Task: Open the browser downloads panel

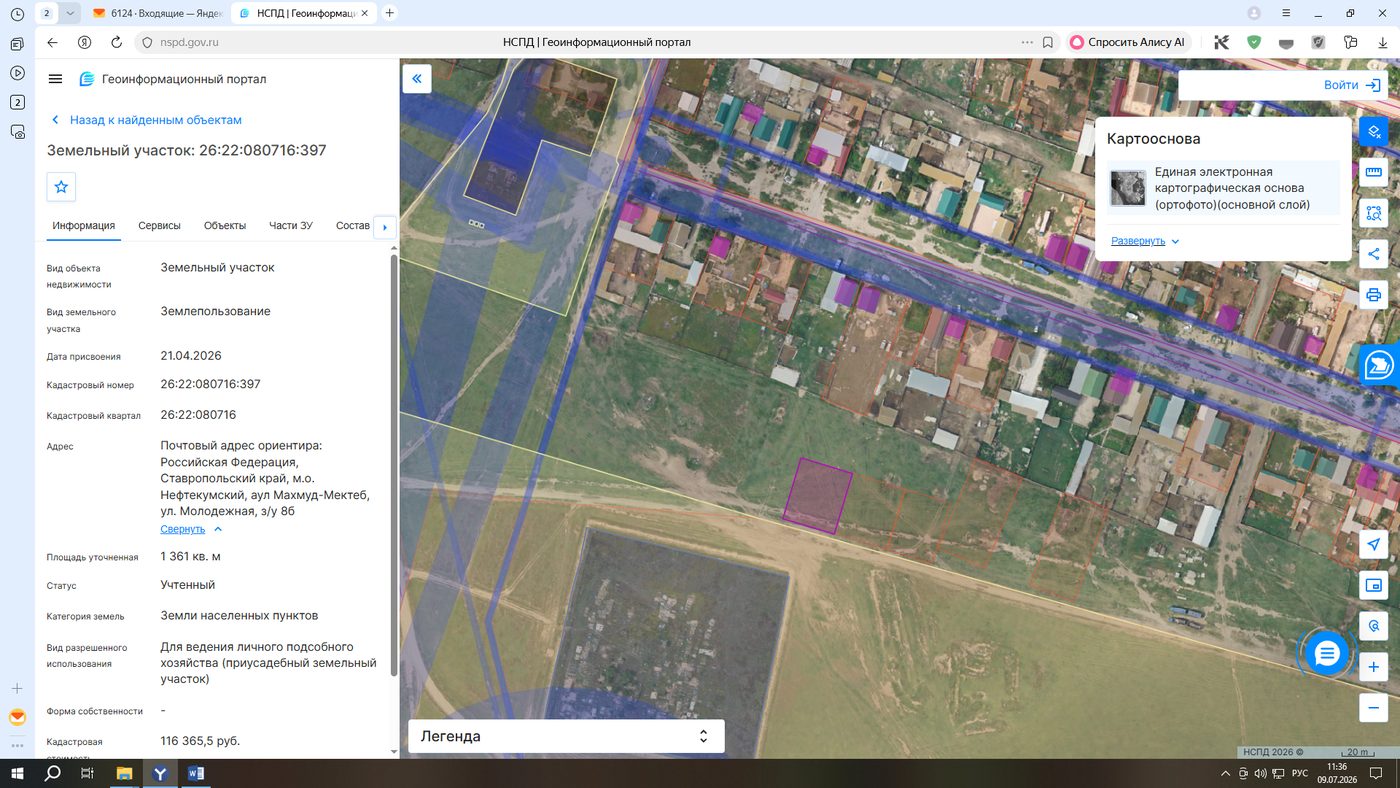Action: click(x=1383, y=43)
